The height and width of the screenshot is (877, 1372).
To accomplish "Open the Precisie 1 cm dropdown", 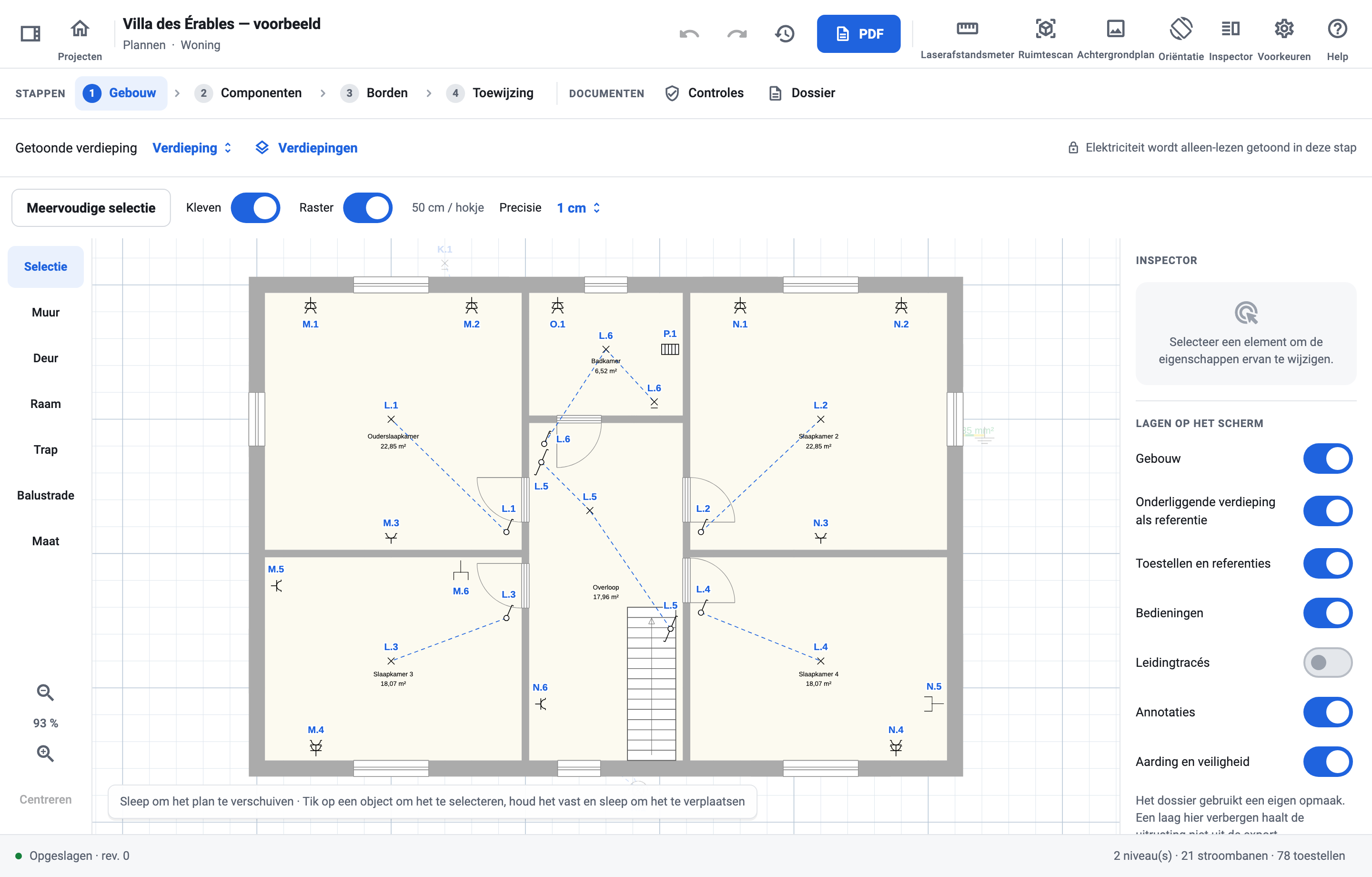I will tap(578, 207).
